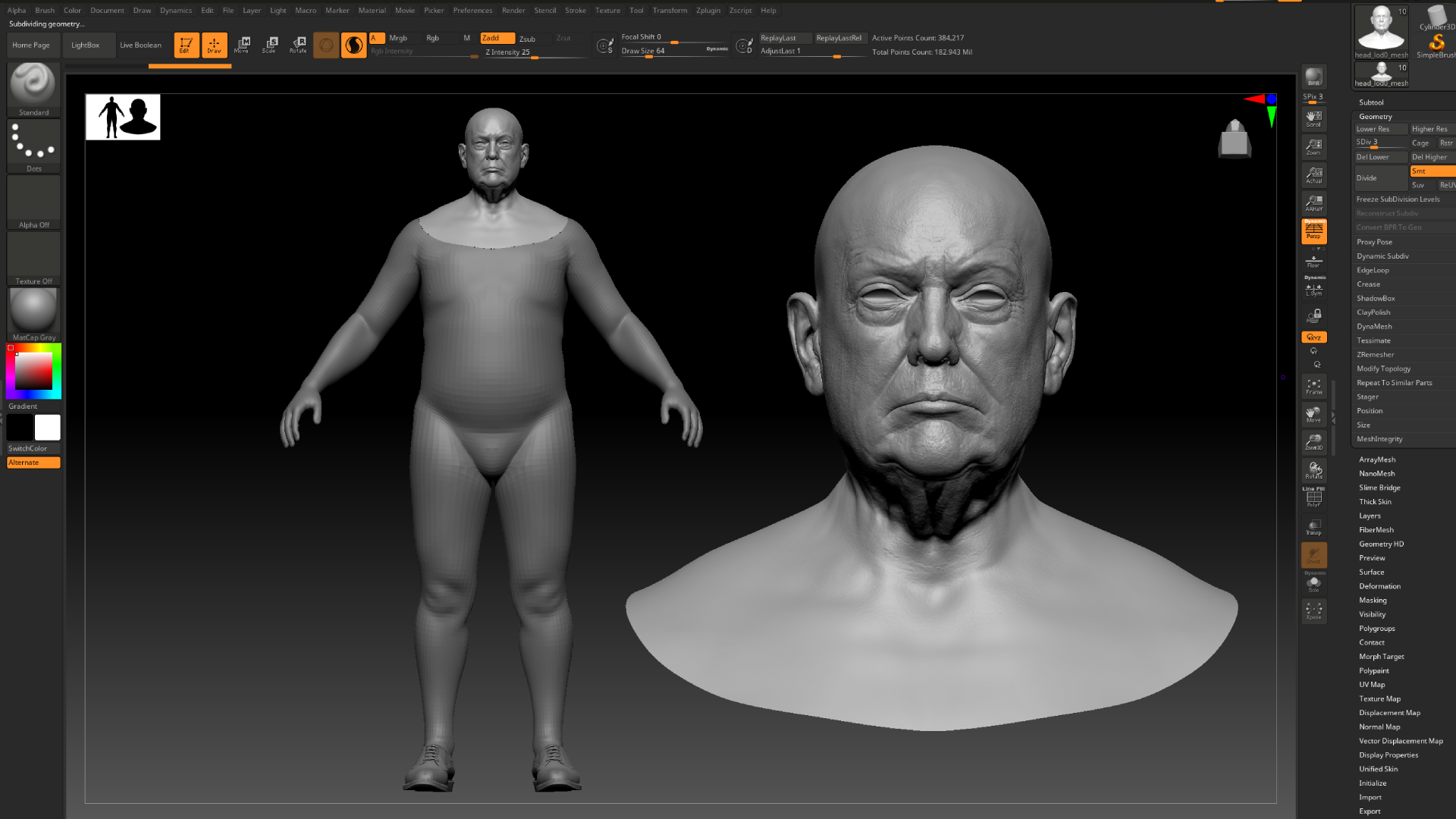Click the Actual size icon

coord(1313,175)
